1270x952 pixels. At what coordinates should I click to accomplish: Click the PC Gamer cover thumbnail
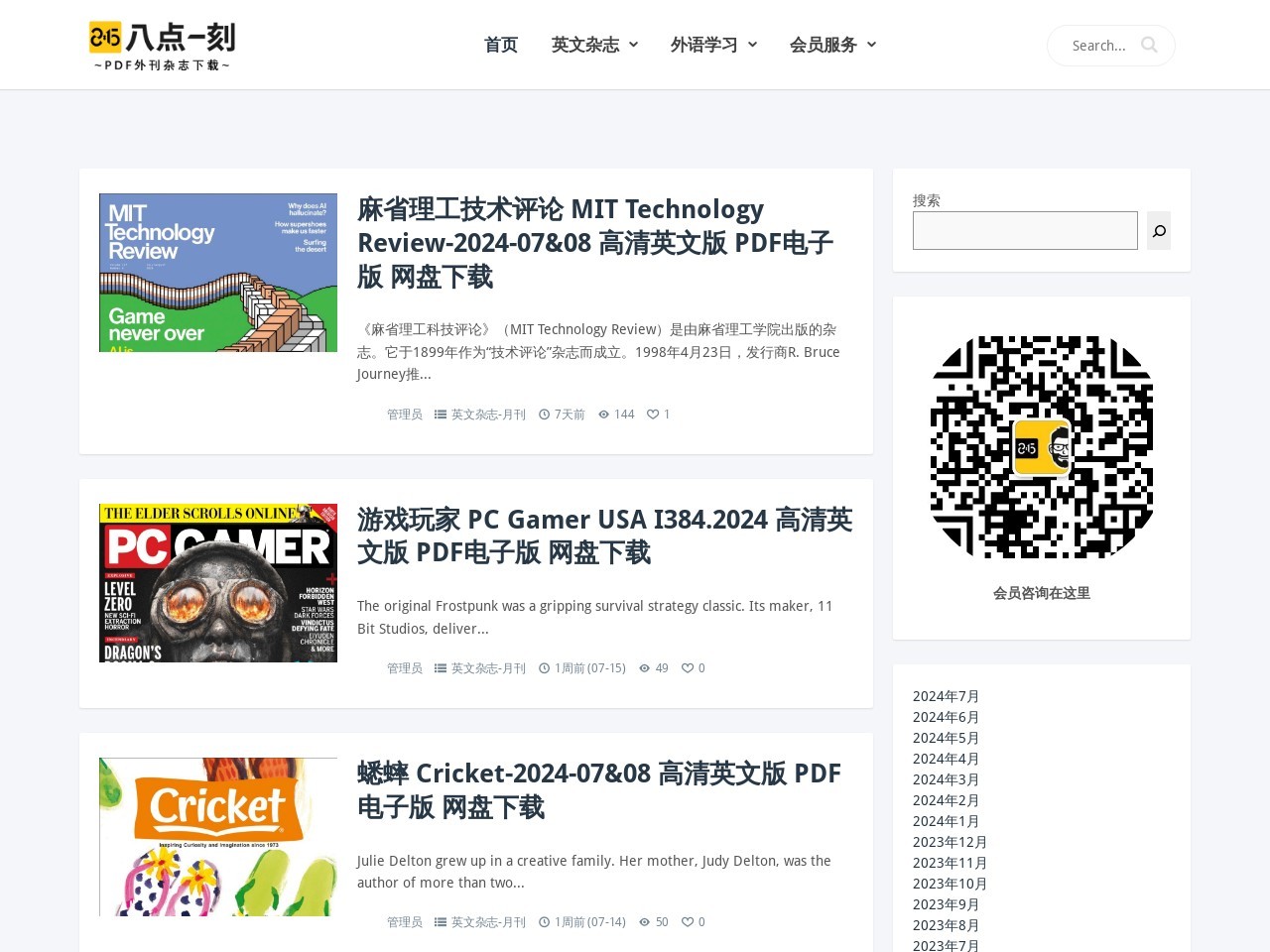(x=218, y=583)
